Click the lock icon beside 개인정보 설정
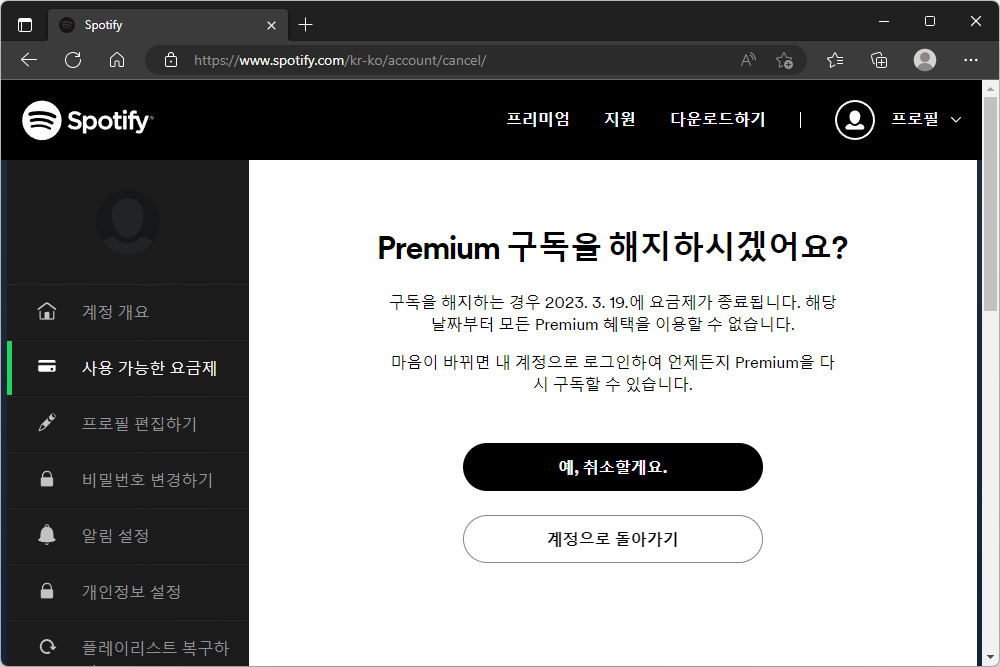1000x667 pixels. click(x=47, y=590)
